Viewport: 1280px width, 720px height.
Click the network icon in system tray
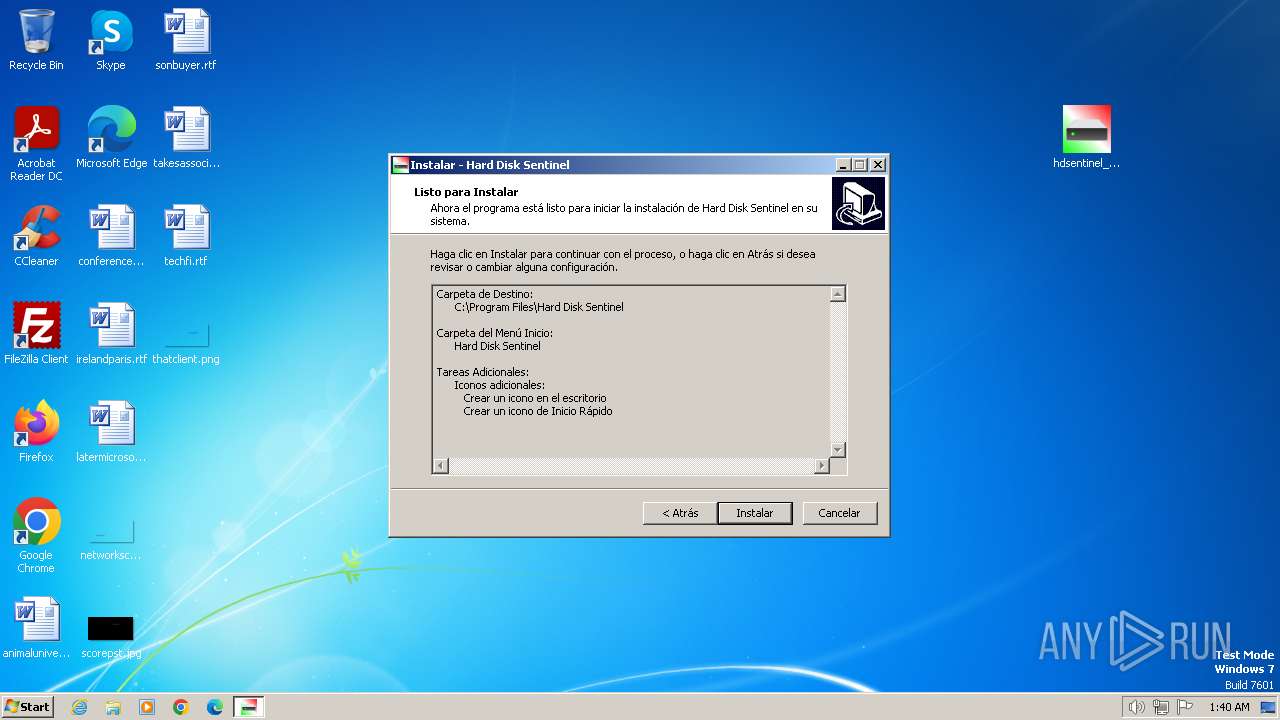point(1161,707)
